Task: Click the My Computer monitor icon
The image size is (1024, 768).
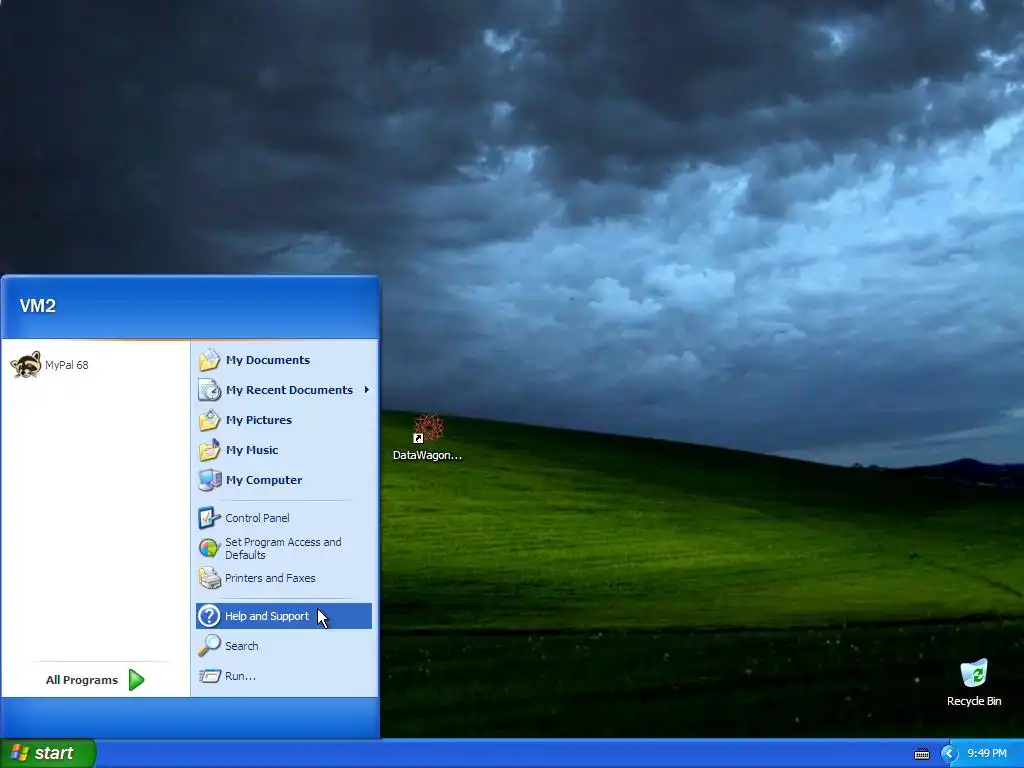Action: pos(209,480)
